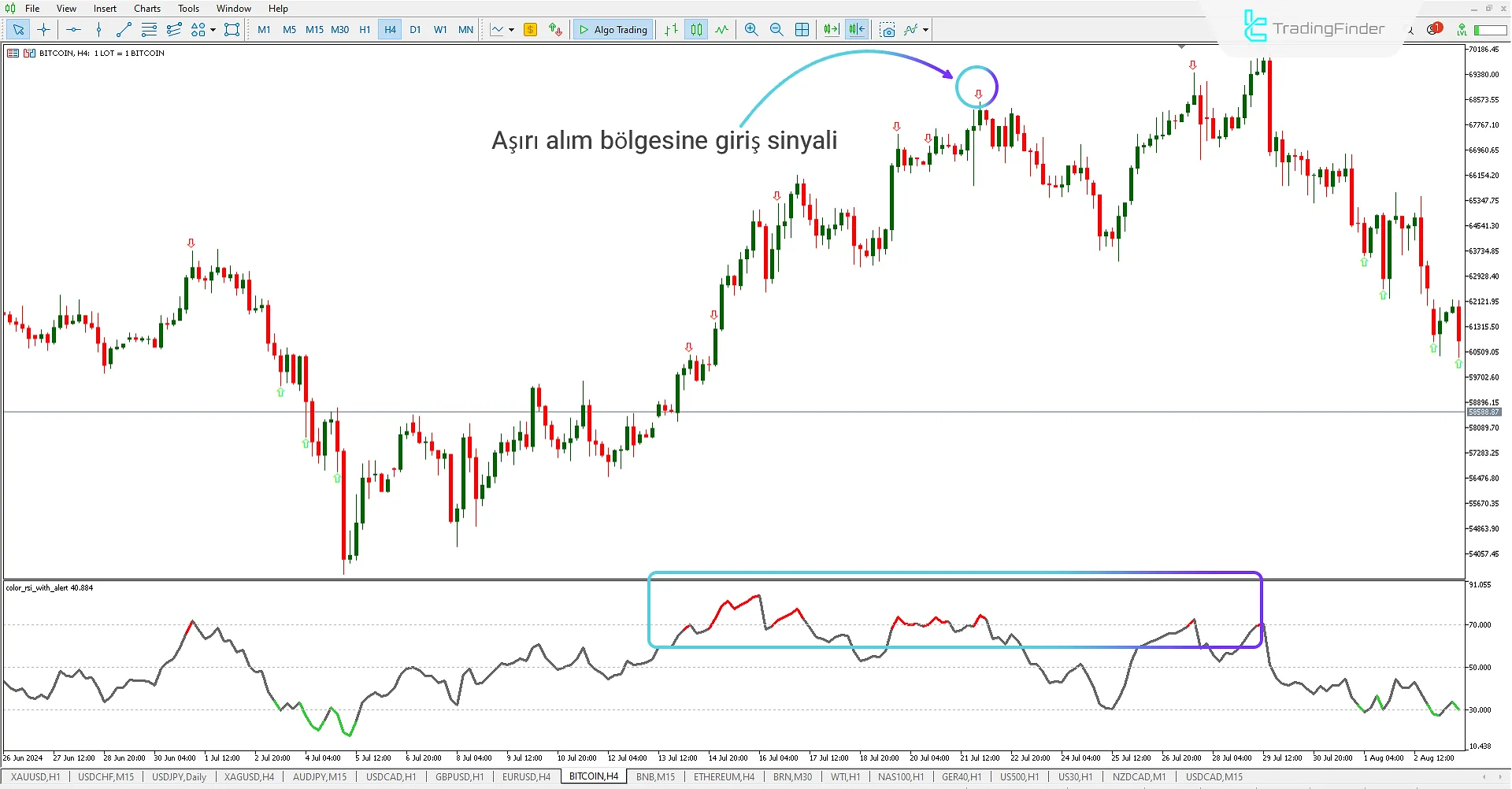Select the Fibonacci retracement tool
1512x789 pixels.
(149, 30)
